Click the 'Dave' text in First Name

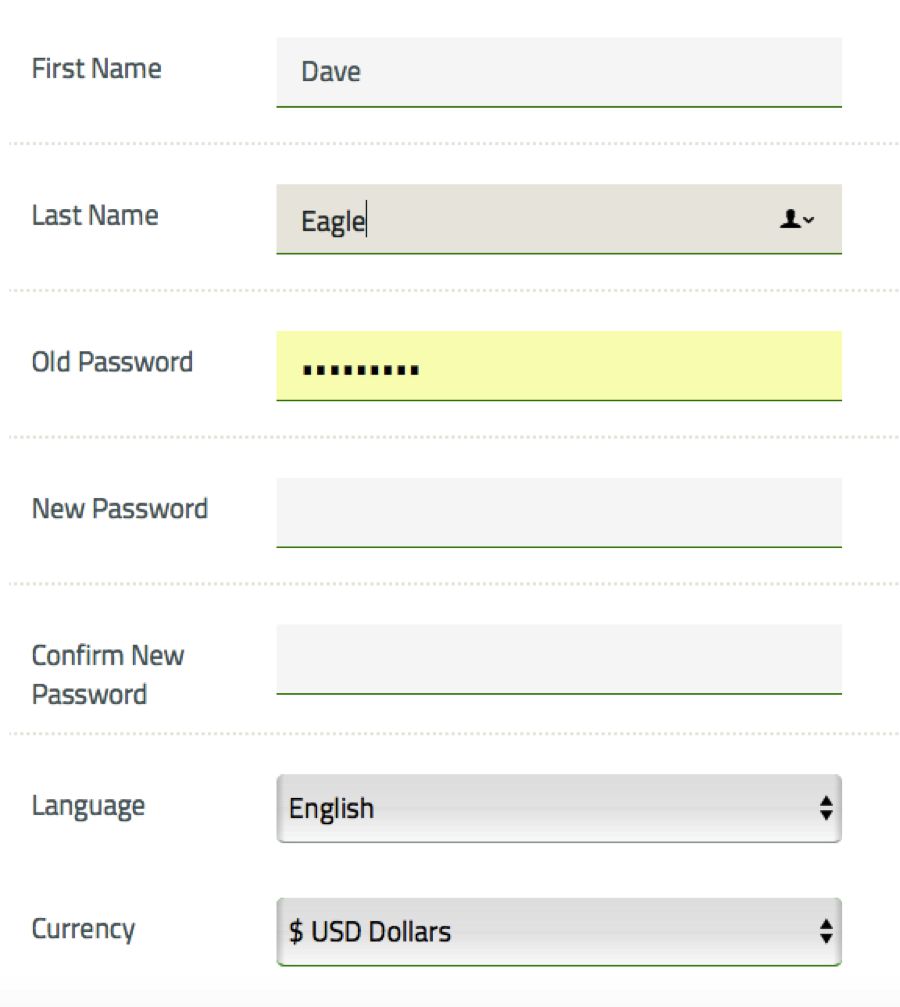pyautogui.click(x=331, y=71)
